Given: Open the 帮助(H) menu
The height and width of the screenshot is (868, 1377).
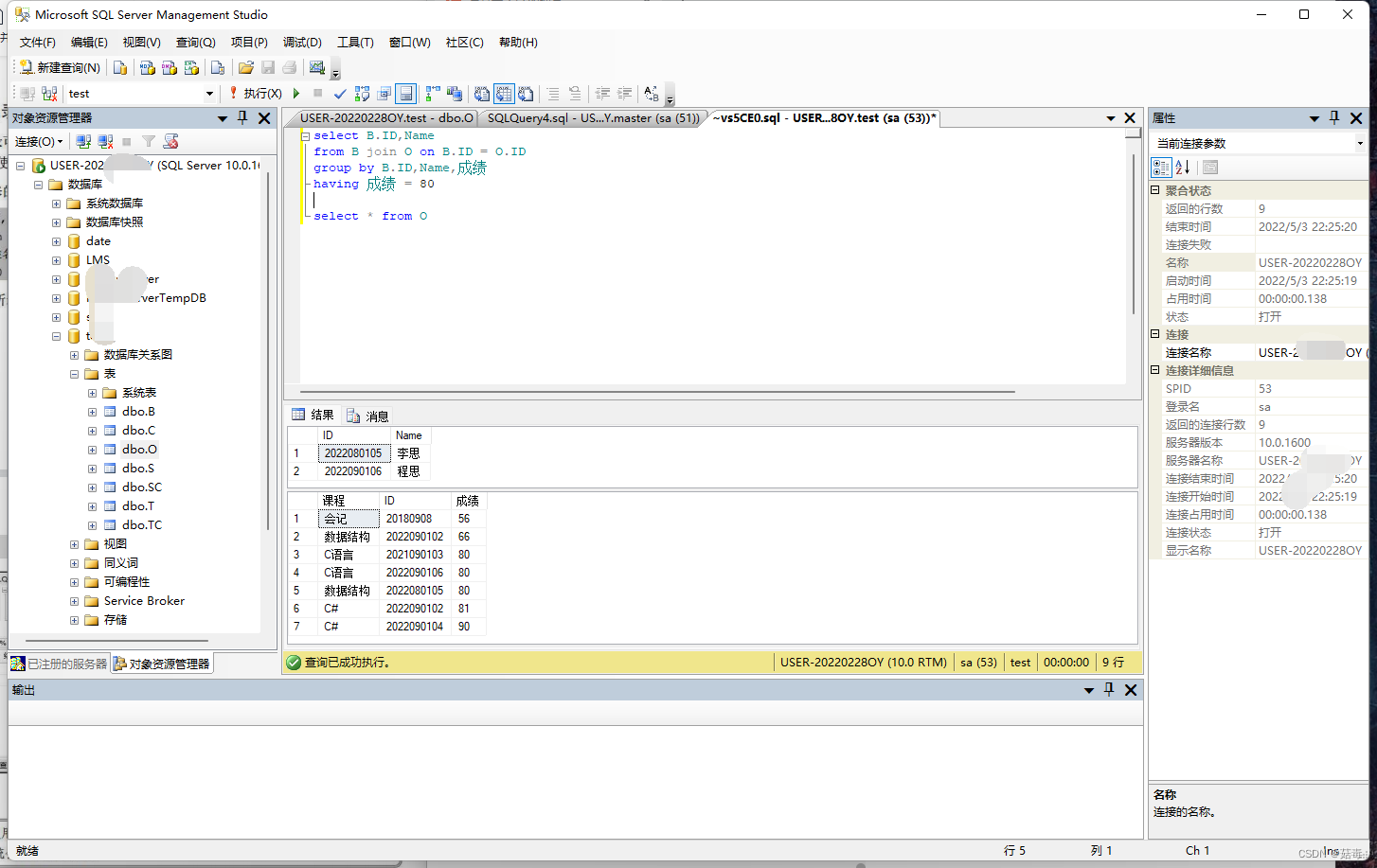Looking at the screenshot, I should pyautogui.click(x=518, y=43).
